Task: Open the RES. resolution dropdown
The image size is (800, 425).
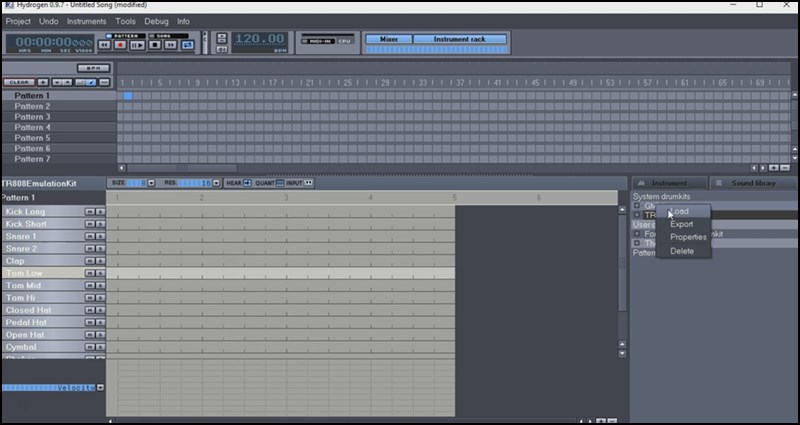Action: pos(219,183)
